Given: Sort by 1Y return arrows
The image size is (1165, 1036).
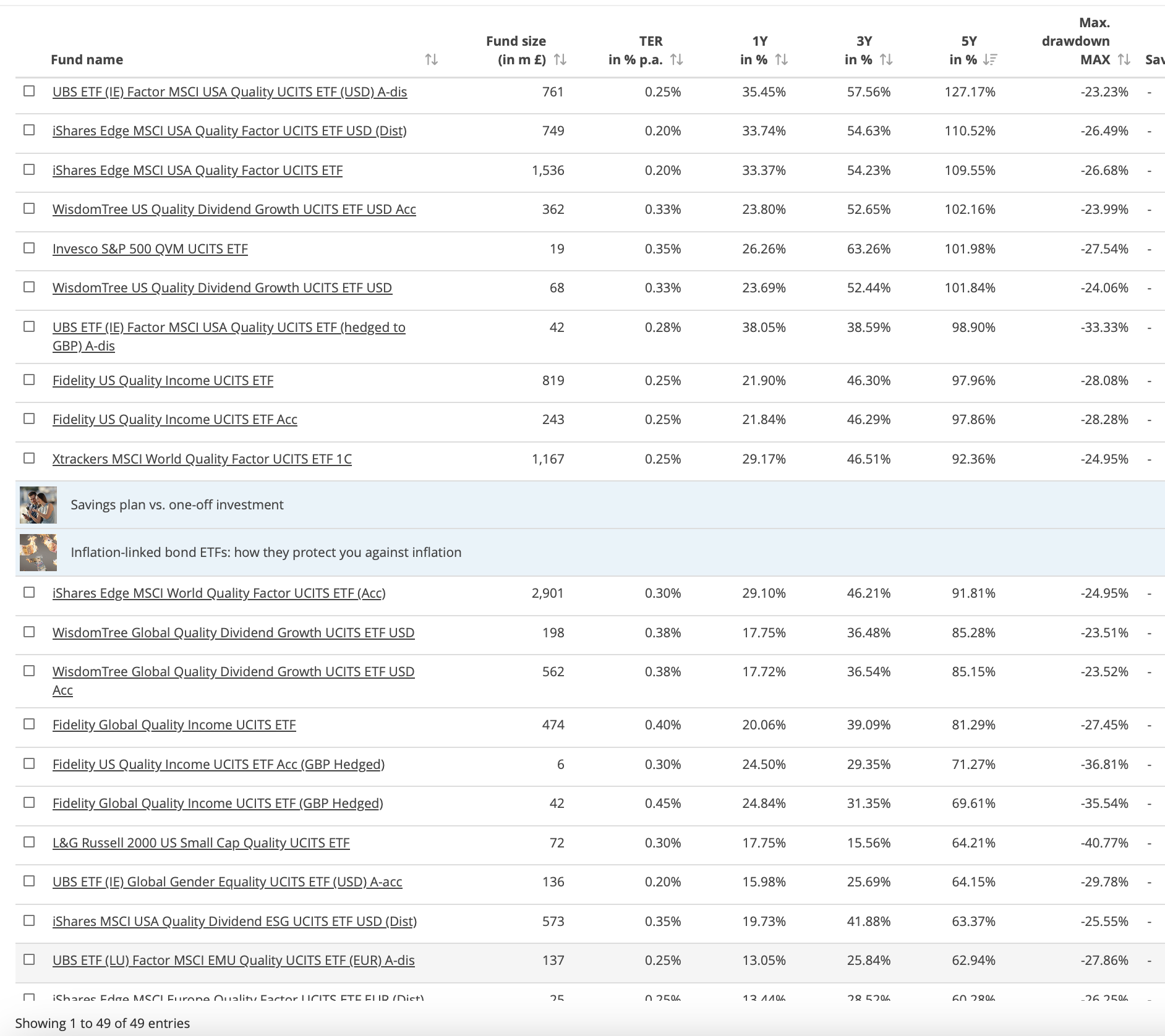Looking at the screenshot, I should (781, 59).
